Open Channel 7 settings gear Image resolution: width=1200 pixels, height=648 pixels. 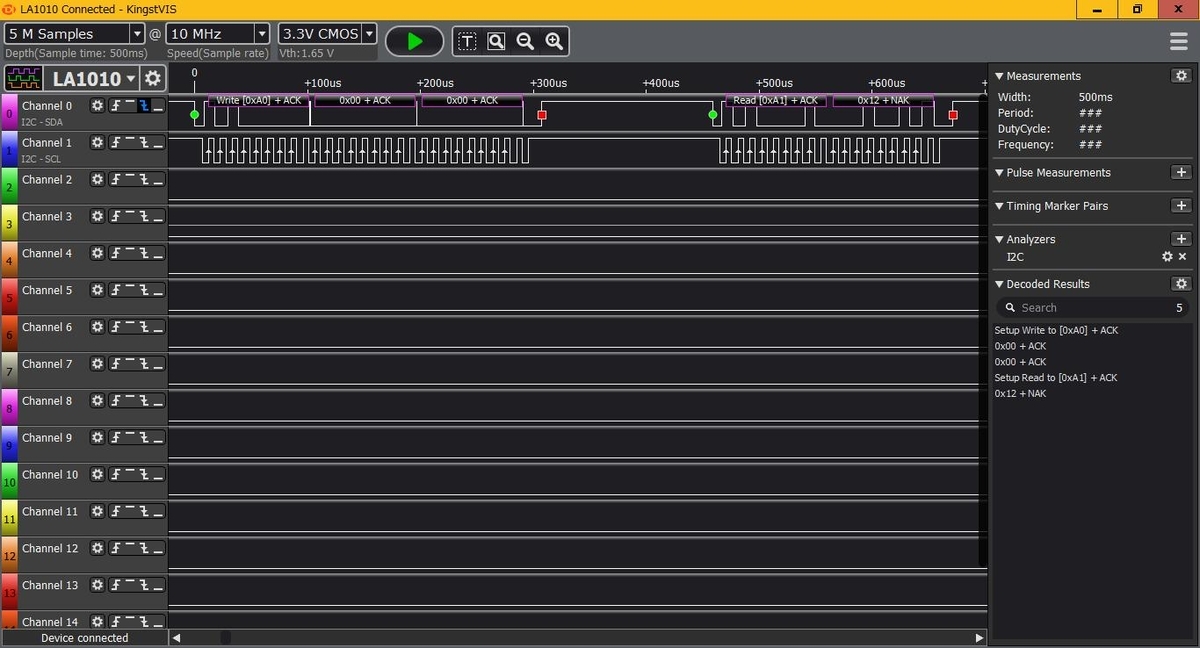click(x=97, y=364)
